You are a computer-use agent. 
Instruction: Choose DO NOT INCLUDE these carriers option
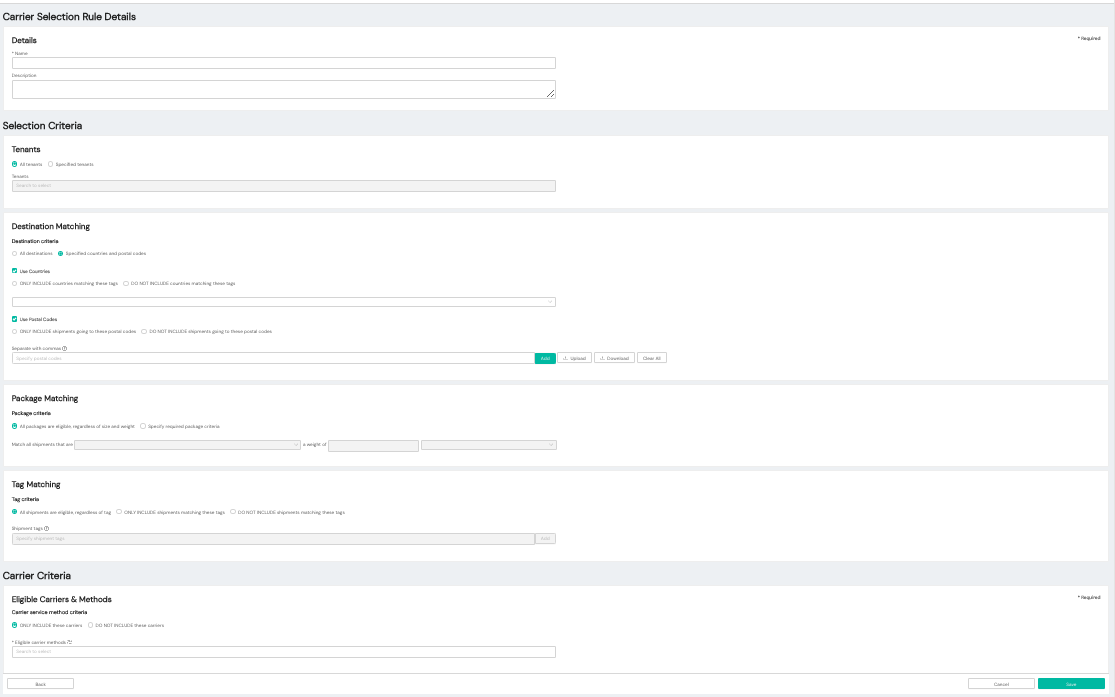tap(90, 625)
